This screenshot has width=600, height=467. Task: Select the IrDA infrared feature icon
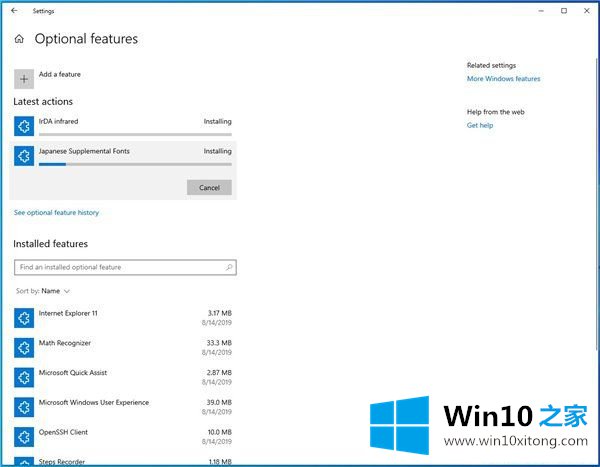click(x=24, y=126)
